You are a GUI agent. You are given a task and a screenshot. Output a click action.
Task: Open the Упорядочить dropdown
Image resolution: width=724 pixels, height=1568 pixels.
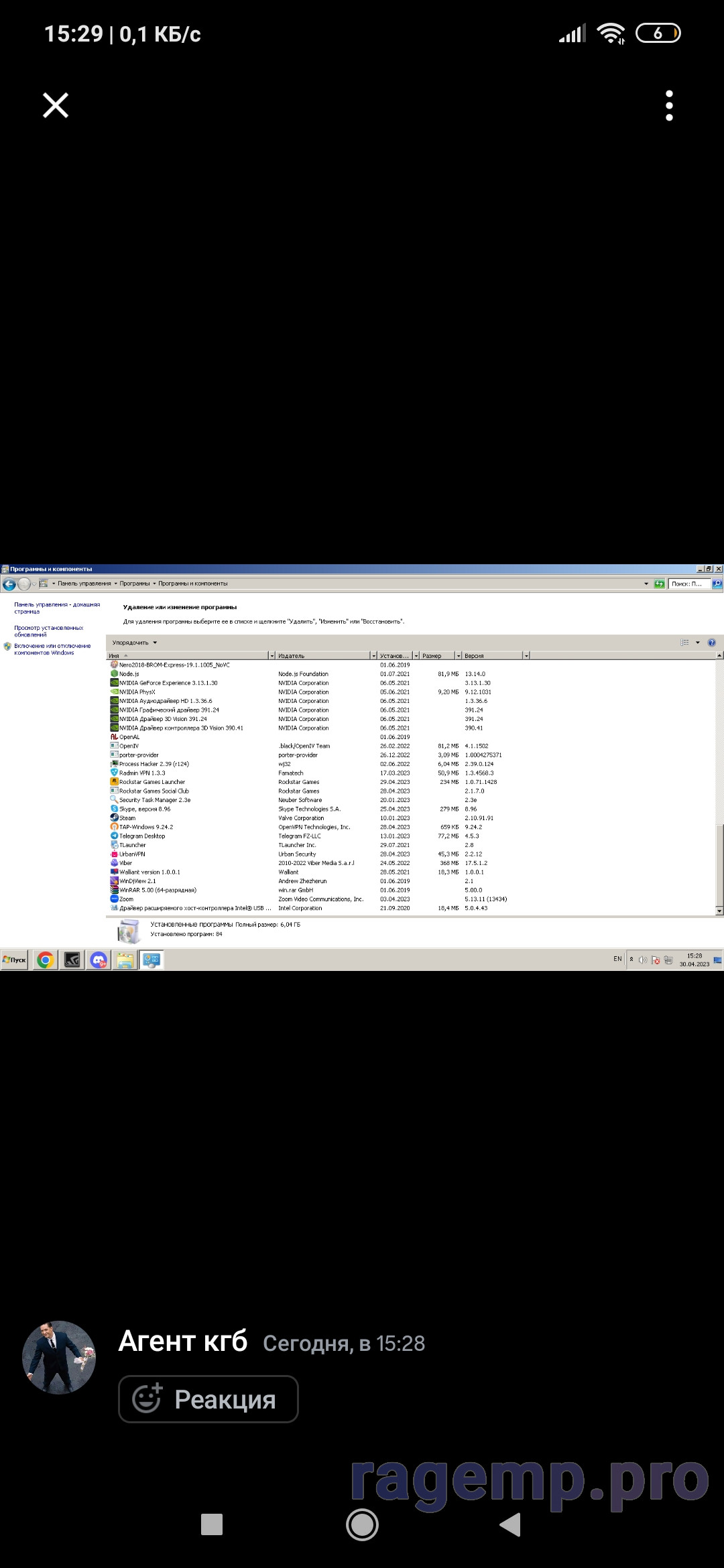pyautogui.click(x=135, y=643)
